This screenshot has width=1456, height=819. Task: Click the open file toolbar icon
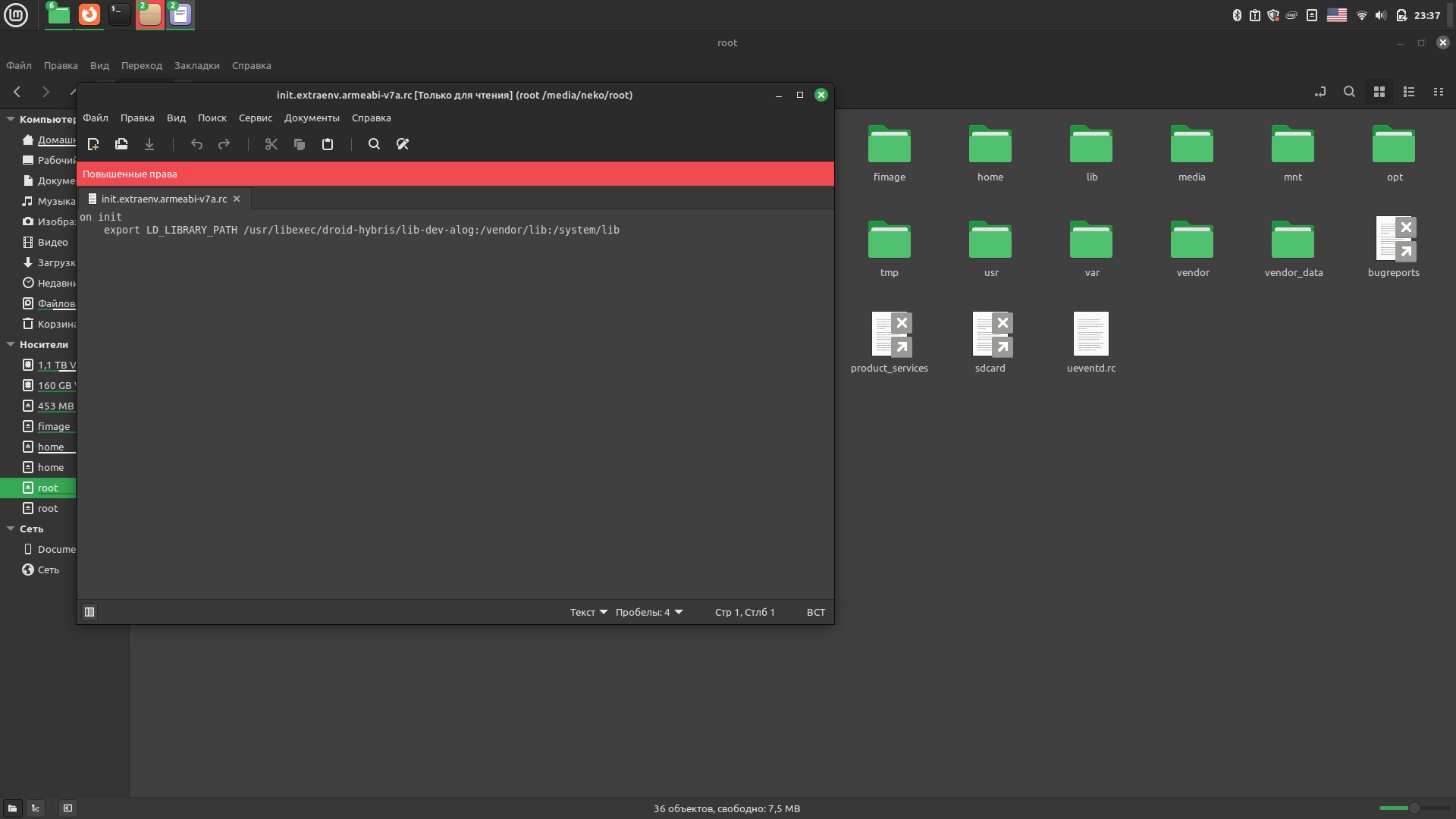point(121,144)
